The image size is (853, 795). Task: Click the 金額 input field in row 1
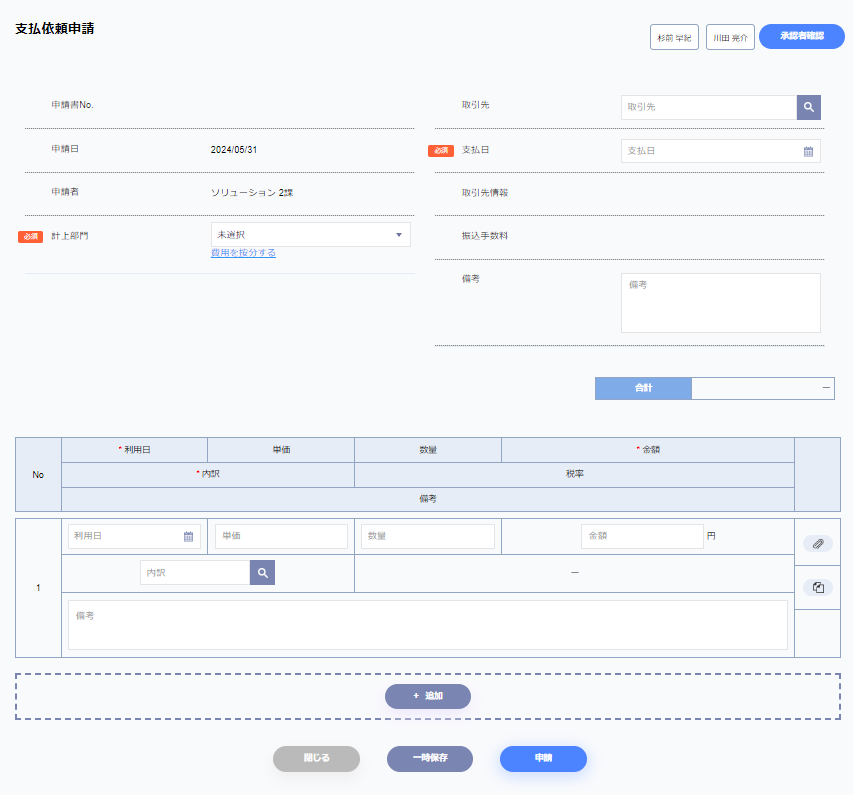tap(642, 536)
